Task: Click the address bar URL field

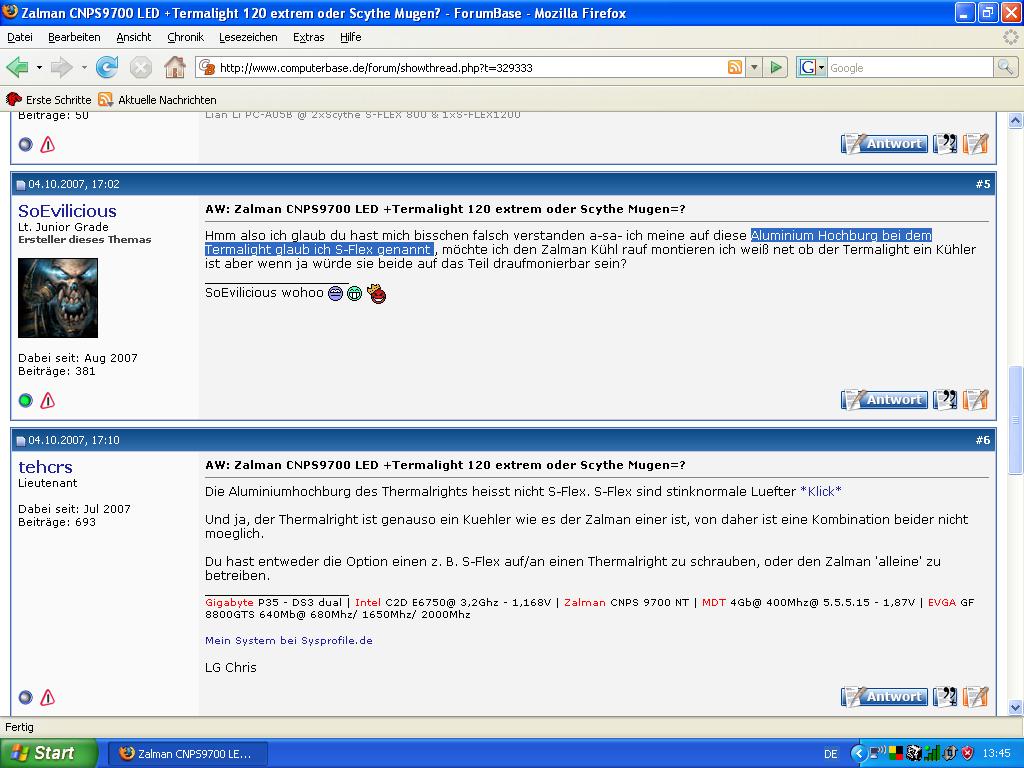Action: click(x=470, y=68)
